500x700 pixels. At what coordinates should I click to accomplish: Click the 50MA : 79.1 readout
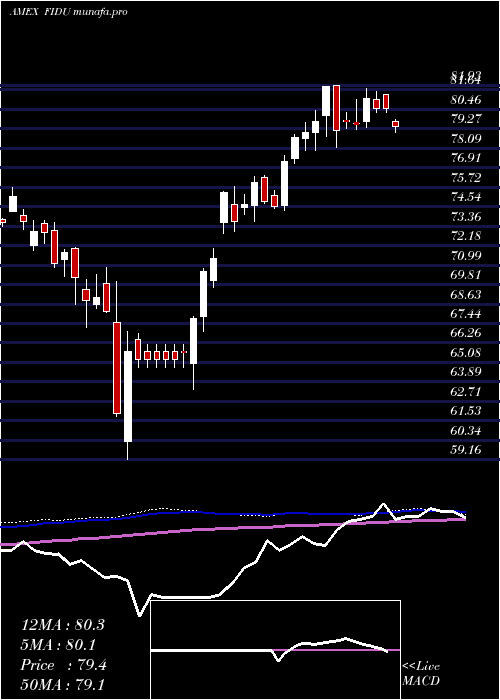click(62, 685)
